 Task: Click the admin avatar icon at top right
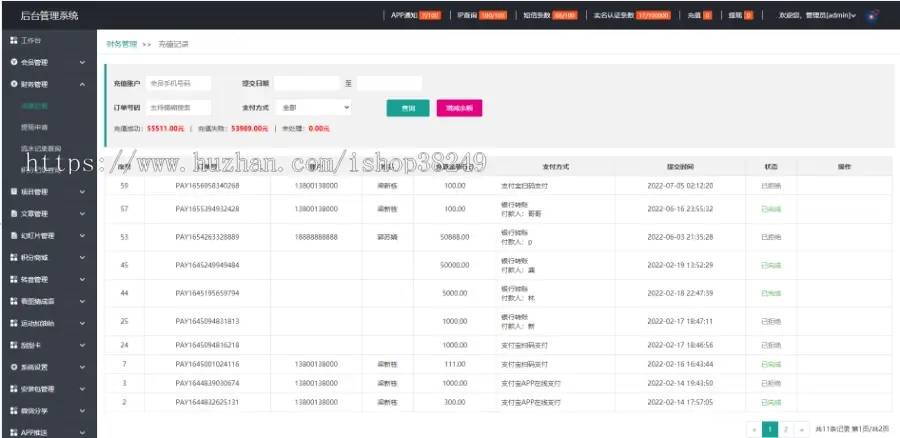click(872, 16)
